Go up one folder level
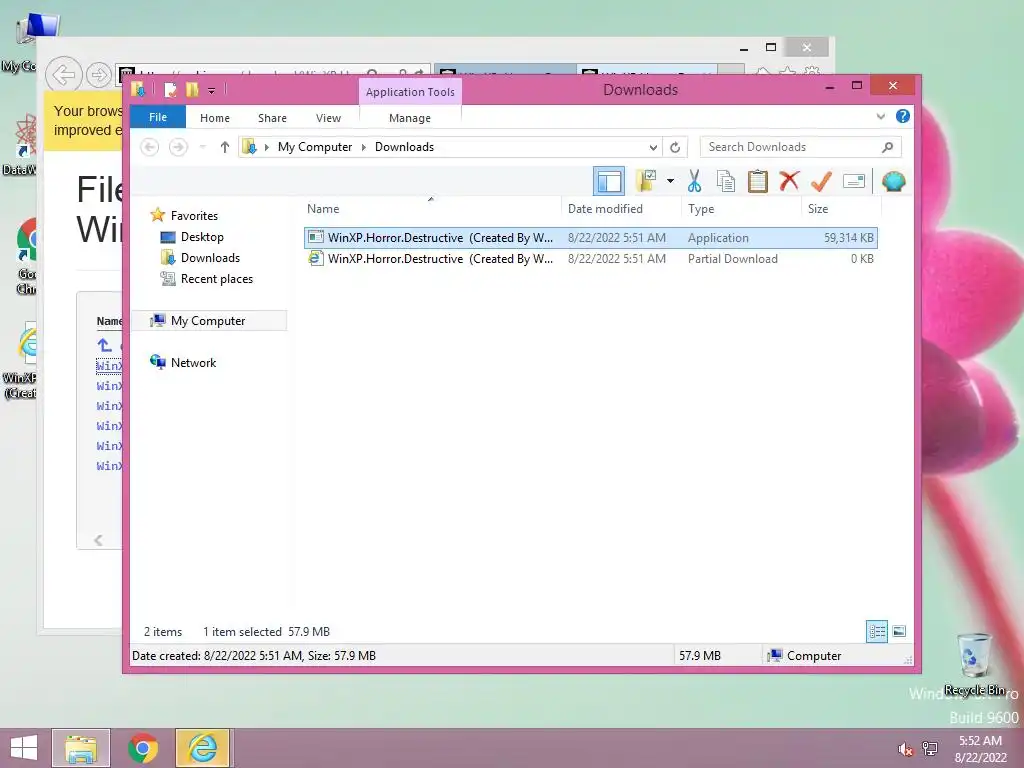Viewport: 1024px width, 768px height. point(225,147)
